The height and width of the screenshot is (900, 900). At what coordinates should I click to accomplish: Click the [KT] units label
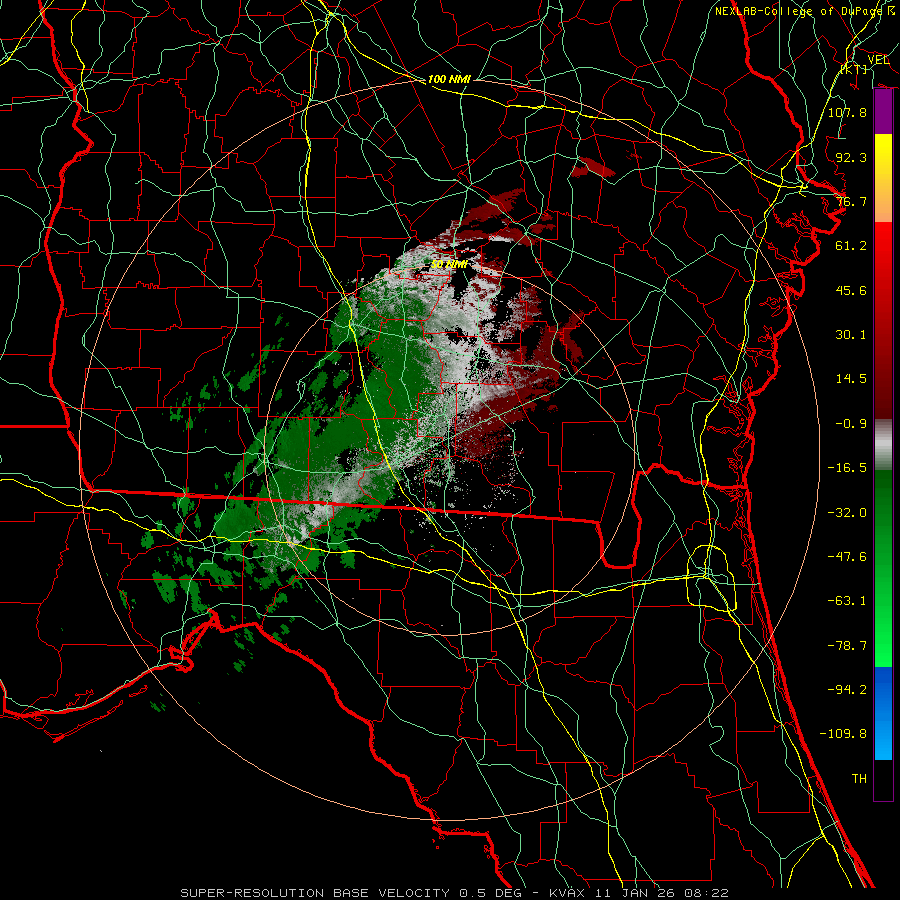tap(855, 69)
